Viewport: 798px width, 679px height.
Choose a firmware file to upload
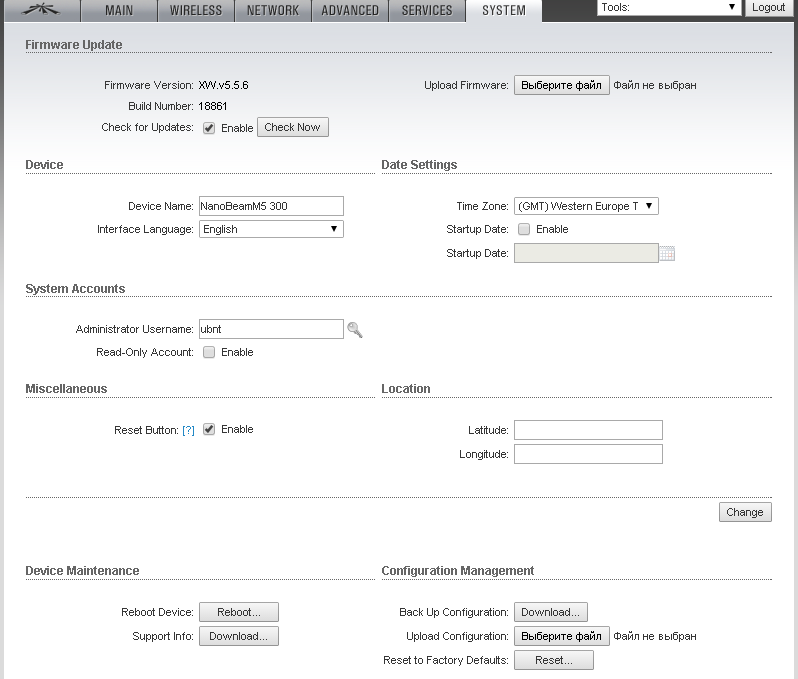point(561,85)
